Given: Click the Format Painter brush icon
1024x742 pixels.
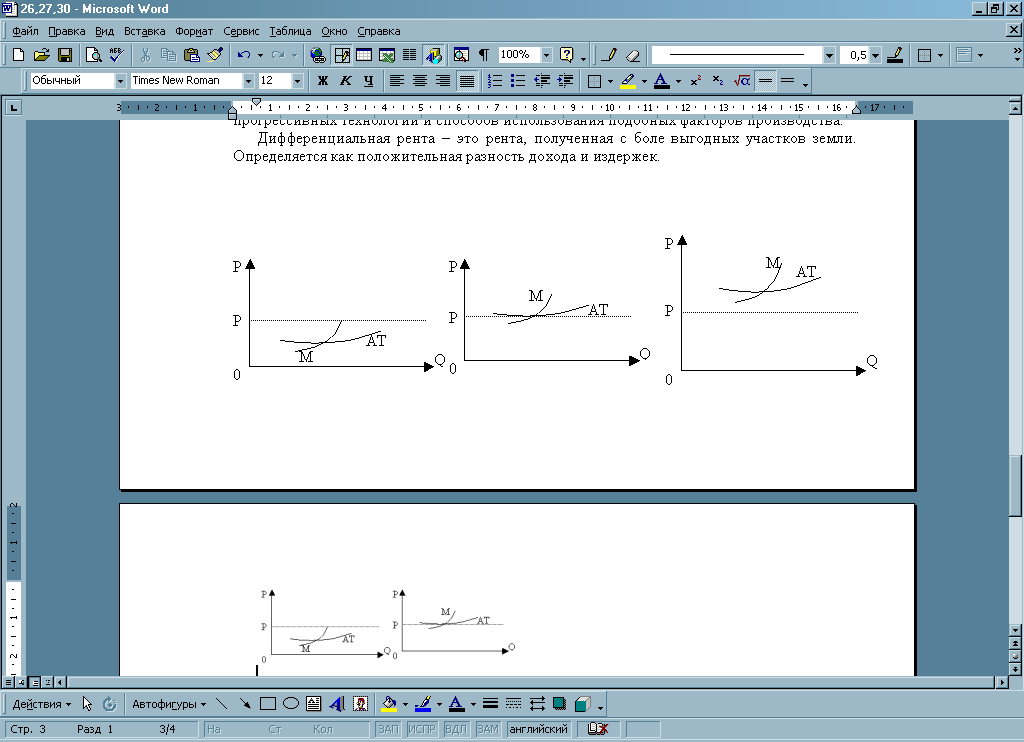Looking at the screenshot, I should (x=215, y=55).
